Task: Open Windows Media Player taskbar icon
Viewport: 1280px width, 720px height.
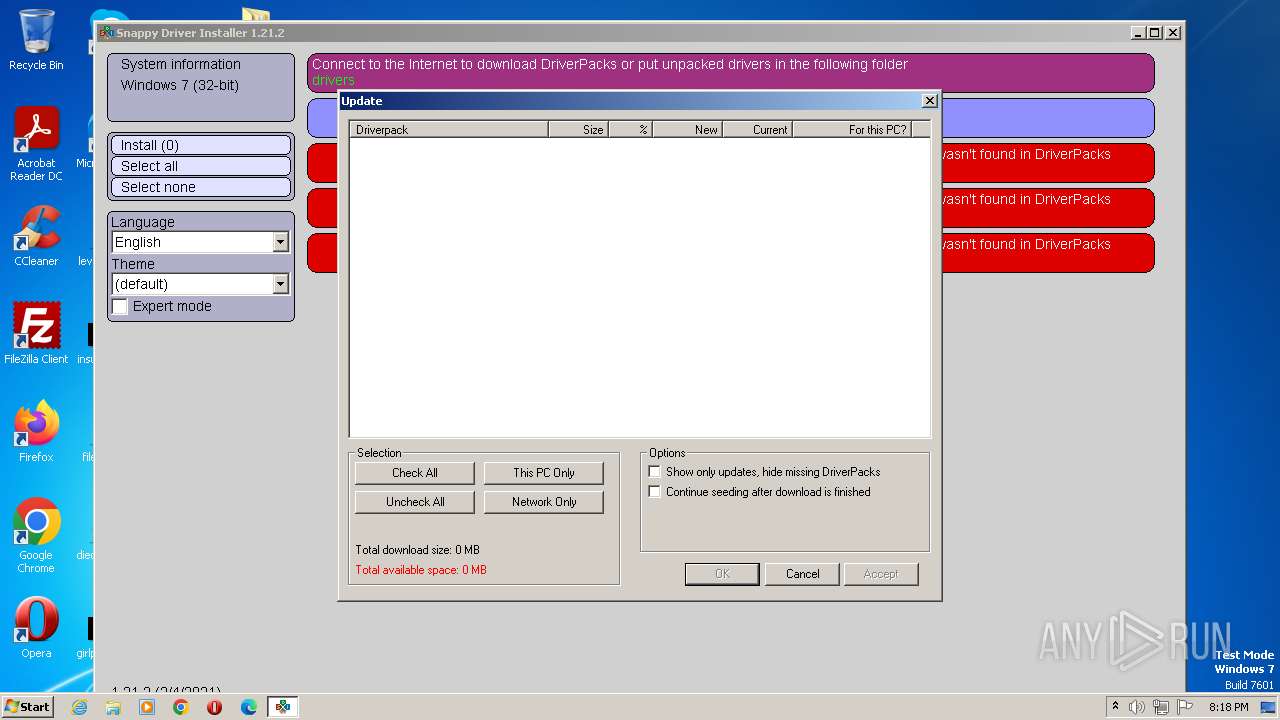Action: tap(147, 707)
